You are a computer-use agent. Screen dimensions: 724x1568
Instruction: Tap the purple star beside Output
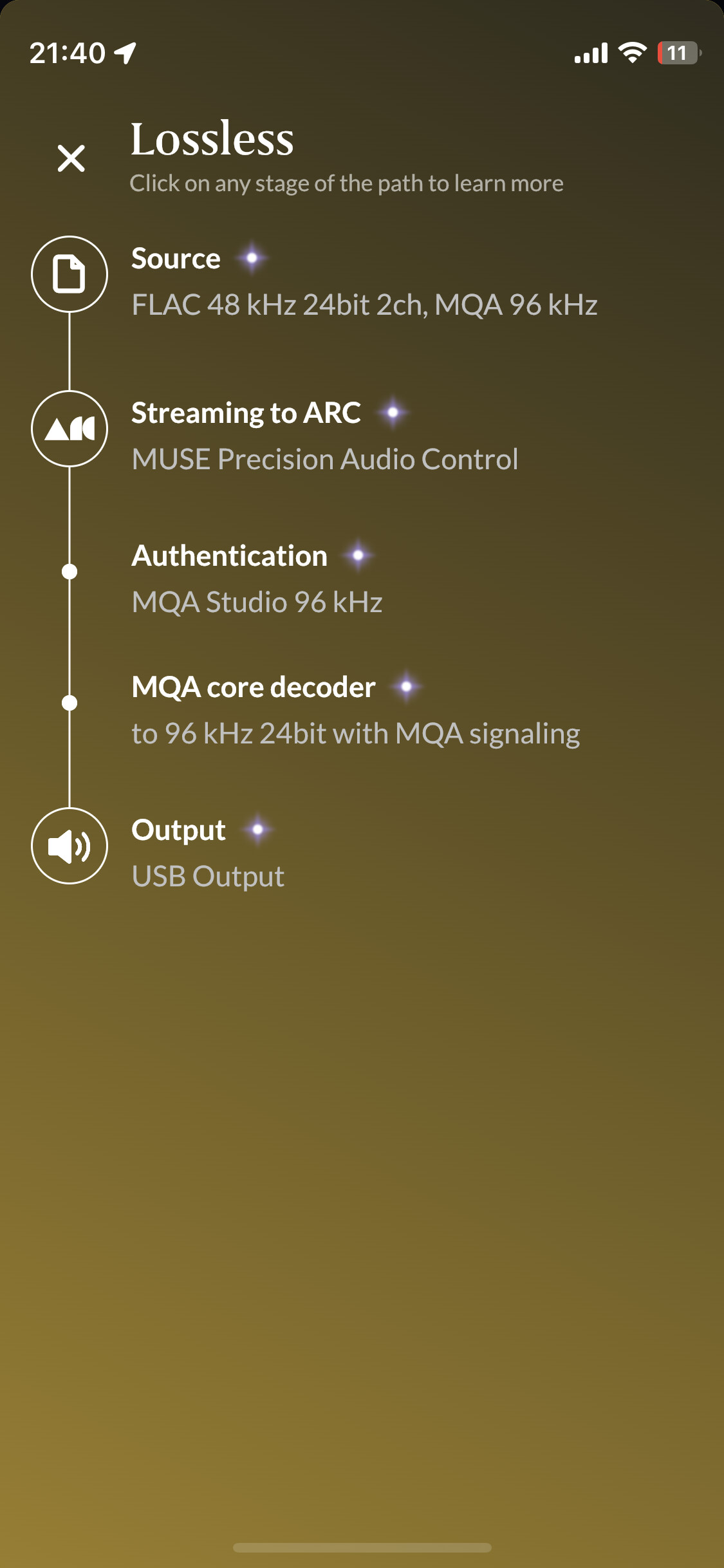pos(258,830)
